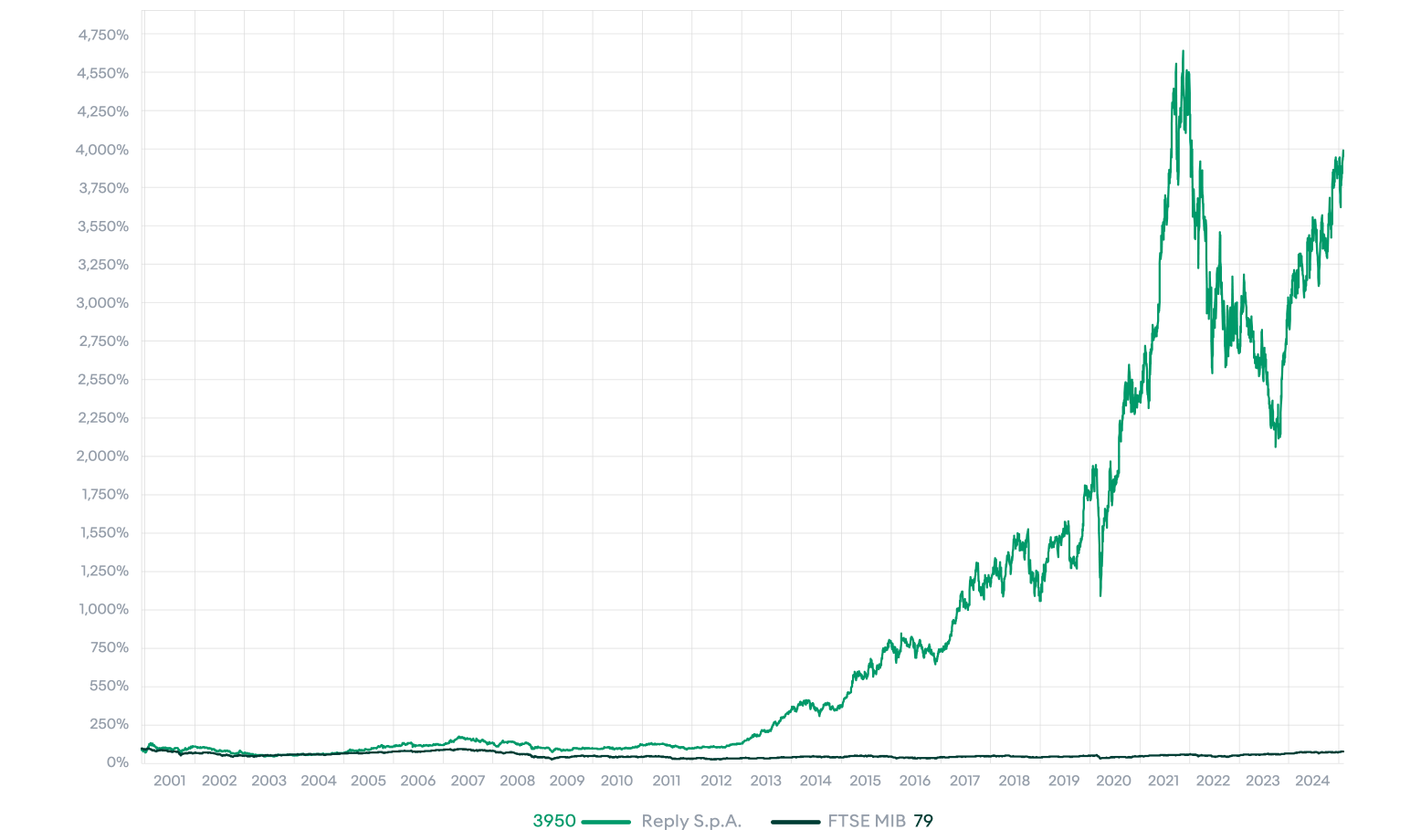Click the 3,750% y-axis label

tap(103, 188)
